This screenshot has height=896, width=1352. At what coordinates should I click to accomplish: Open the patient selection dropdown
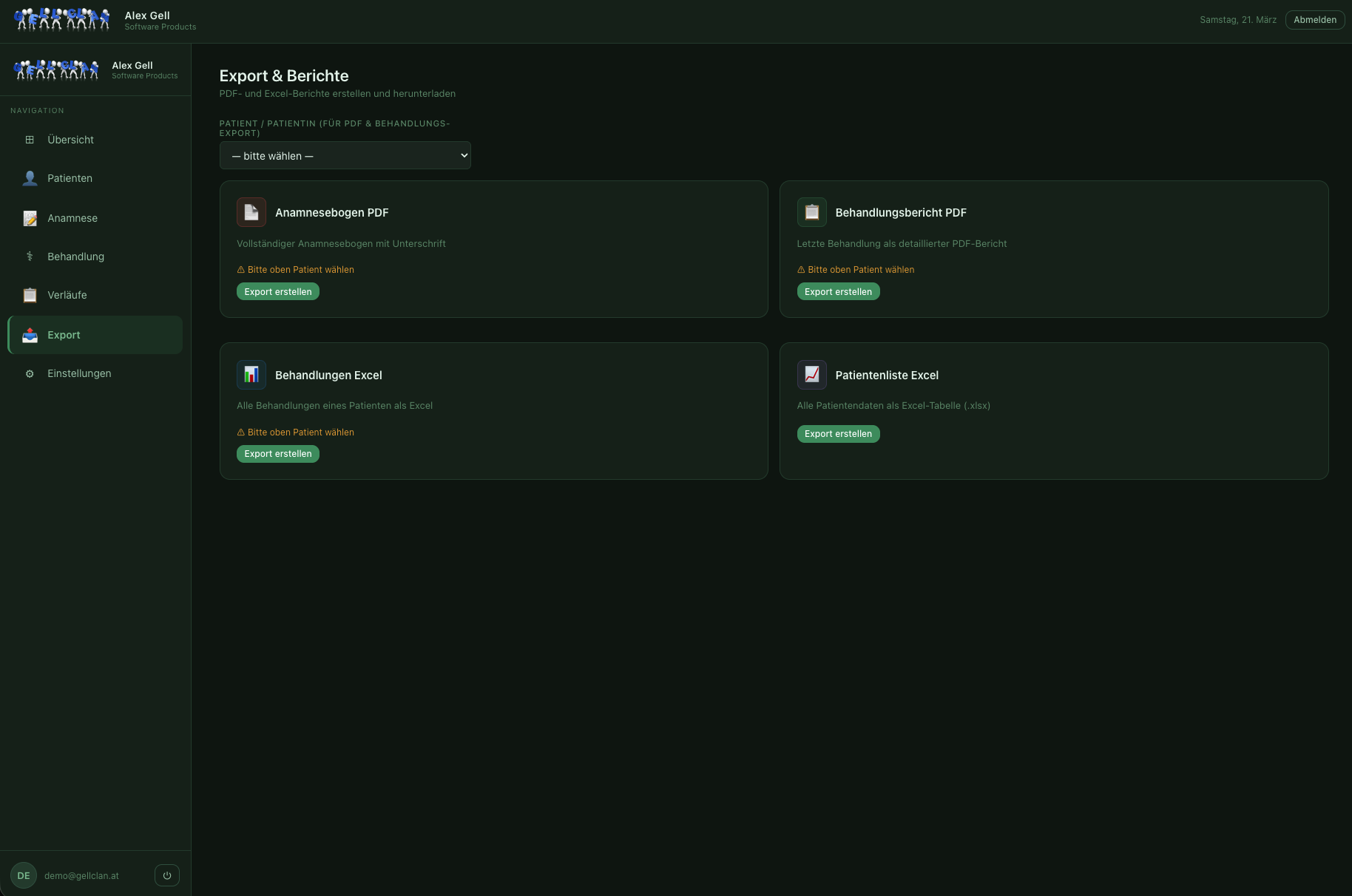[345, 155]
